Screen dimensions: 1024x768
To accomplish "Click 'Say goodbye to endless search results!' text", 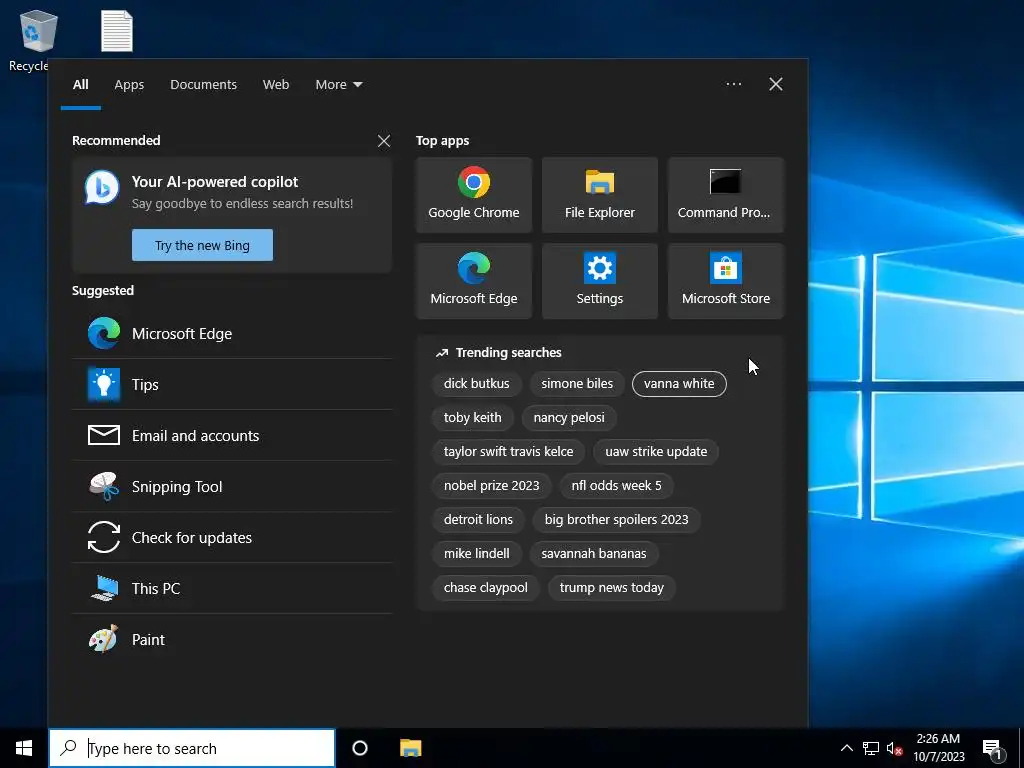I will 242,203.
